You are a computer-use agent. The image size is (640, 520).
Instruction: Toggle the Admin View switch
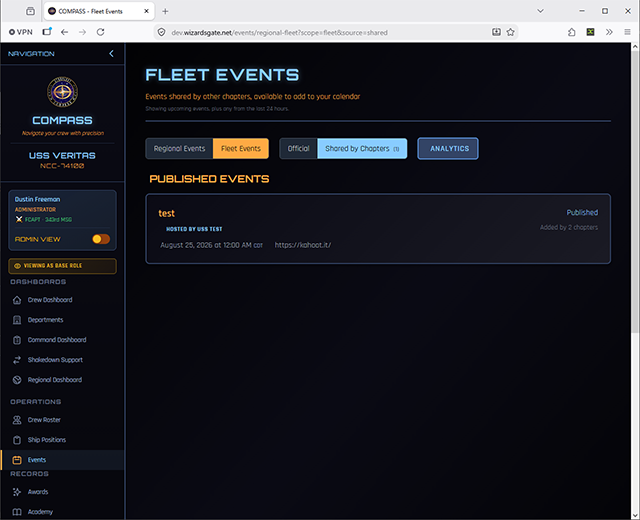101,239
